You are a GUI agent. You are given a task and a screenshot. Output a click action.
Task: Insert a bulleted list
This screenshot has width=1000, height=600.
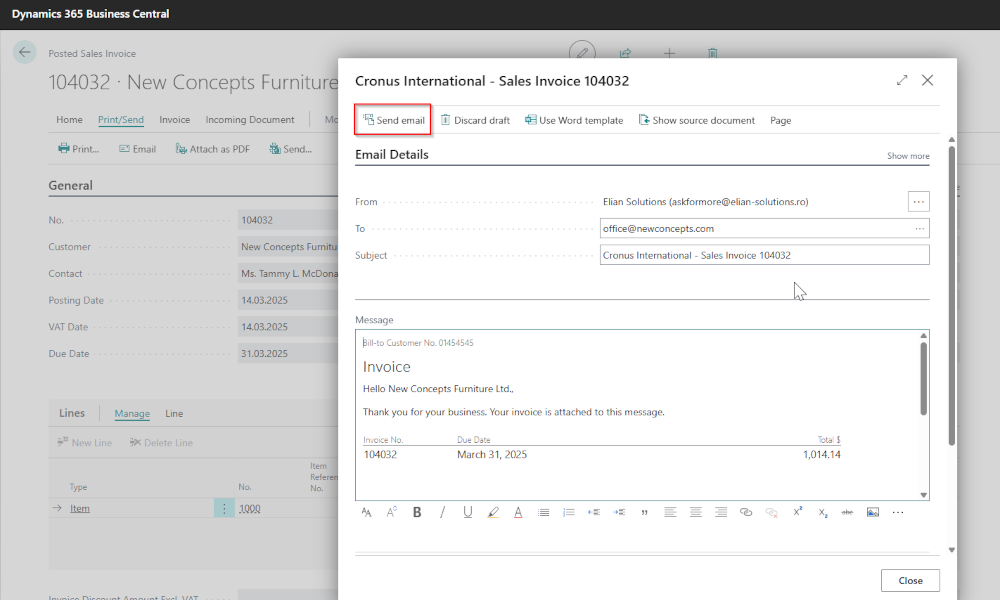point(543,512)
